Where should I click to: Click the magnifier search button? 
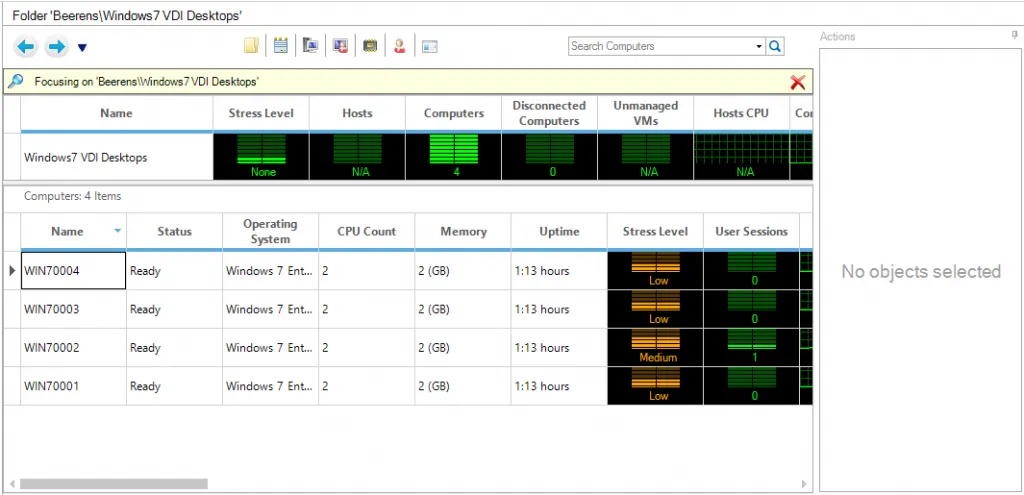775,46
